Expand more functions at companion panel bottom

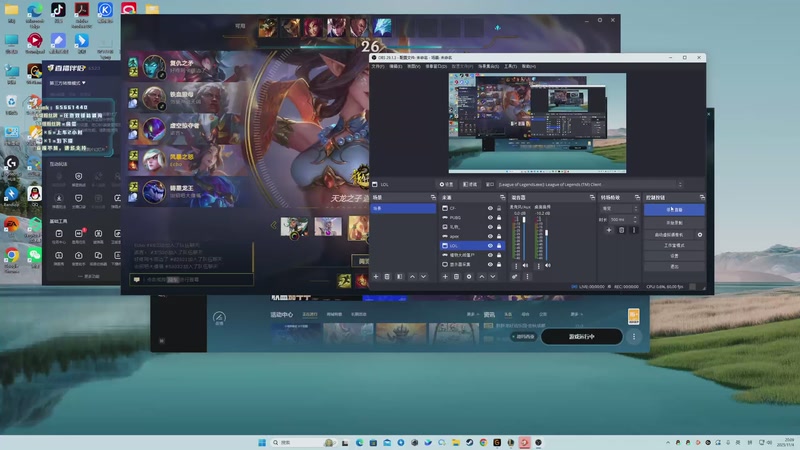89,276
